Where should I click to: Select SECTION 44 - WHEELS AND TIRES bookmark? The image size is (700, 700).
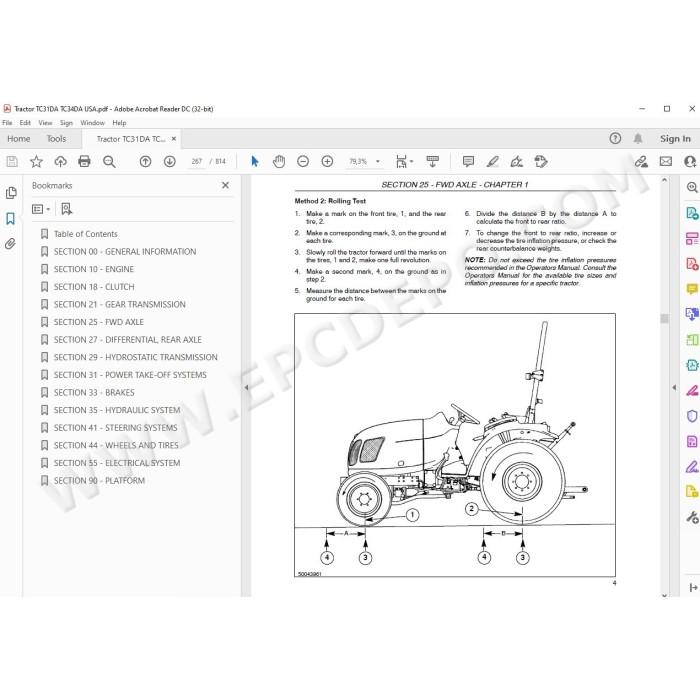116,445
